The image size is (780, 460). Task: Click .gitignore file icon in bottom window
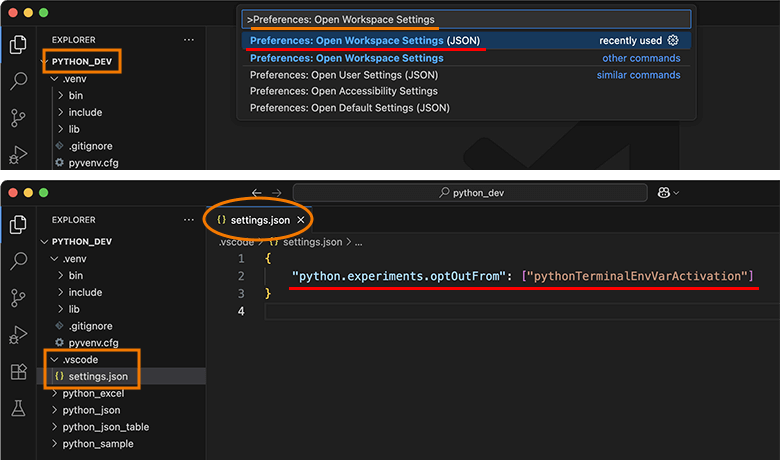60,326
